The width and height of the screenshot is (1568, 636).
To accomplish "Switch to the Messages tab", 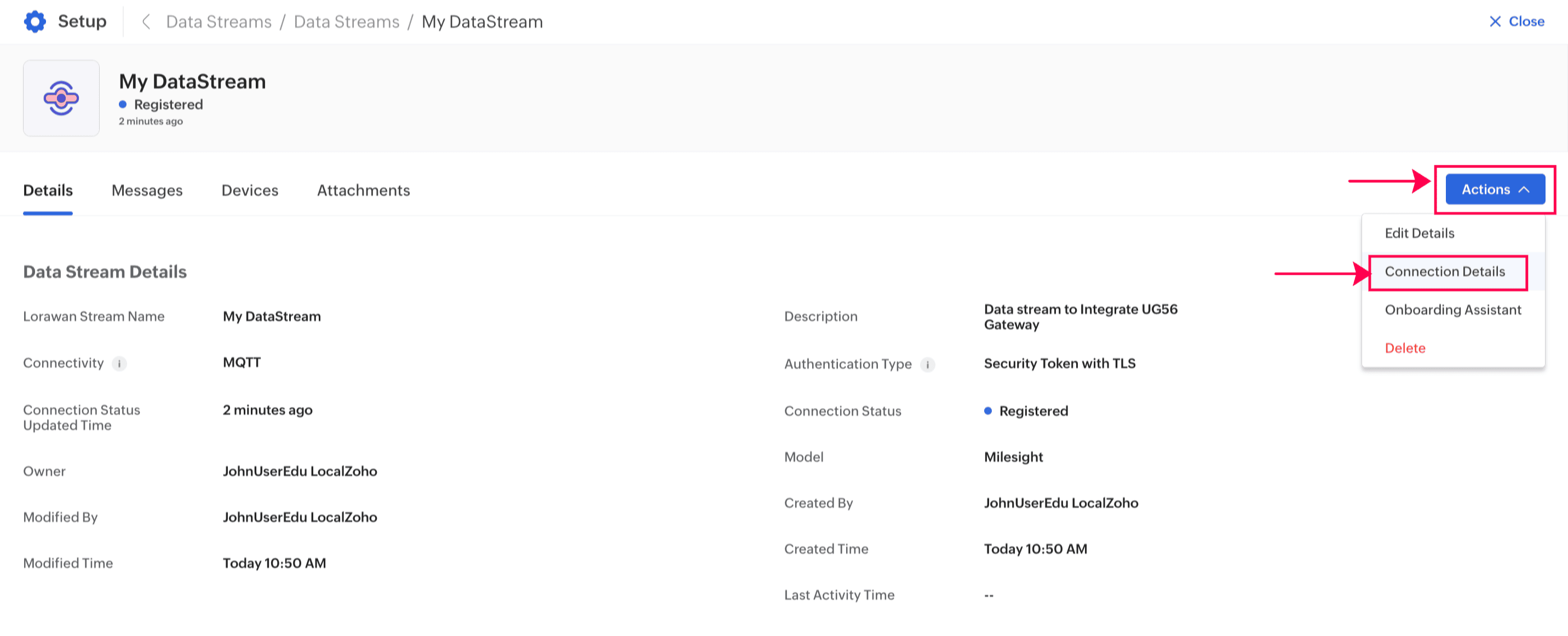I will pyautogui.click(x=147, y=190).
